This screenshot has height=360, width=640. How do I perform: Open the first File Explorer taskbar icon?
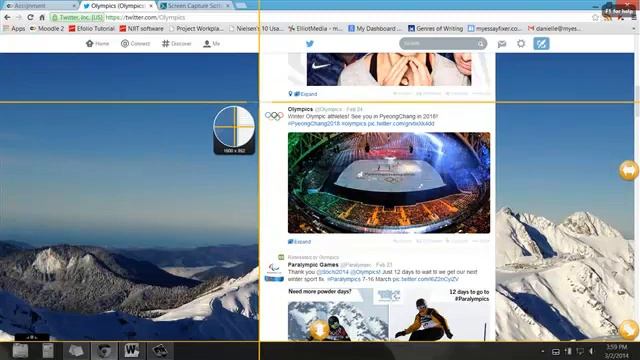(x=20, y=351)
